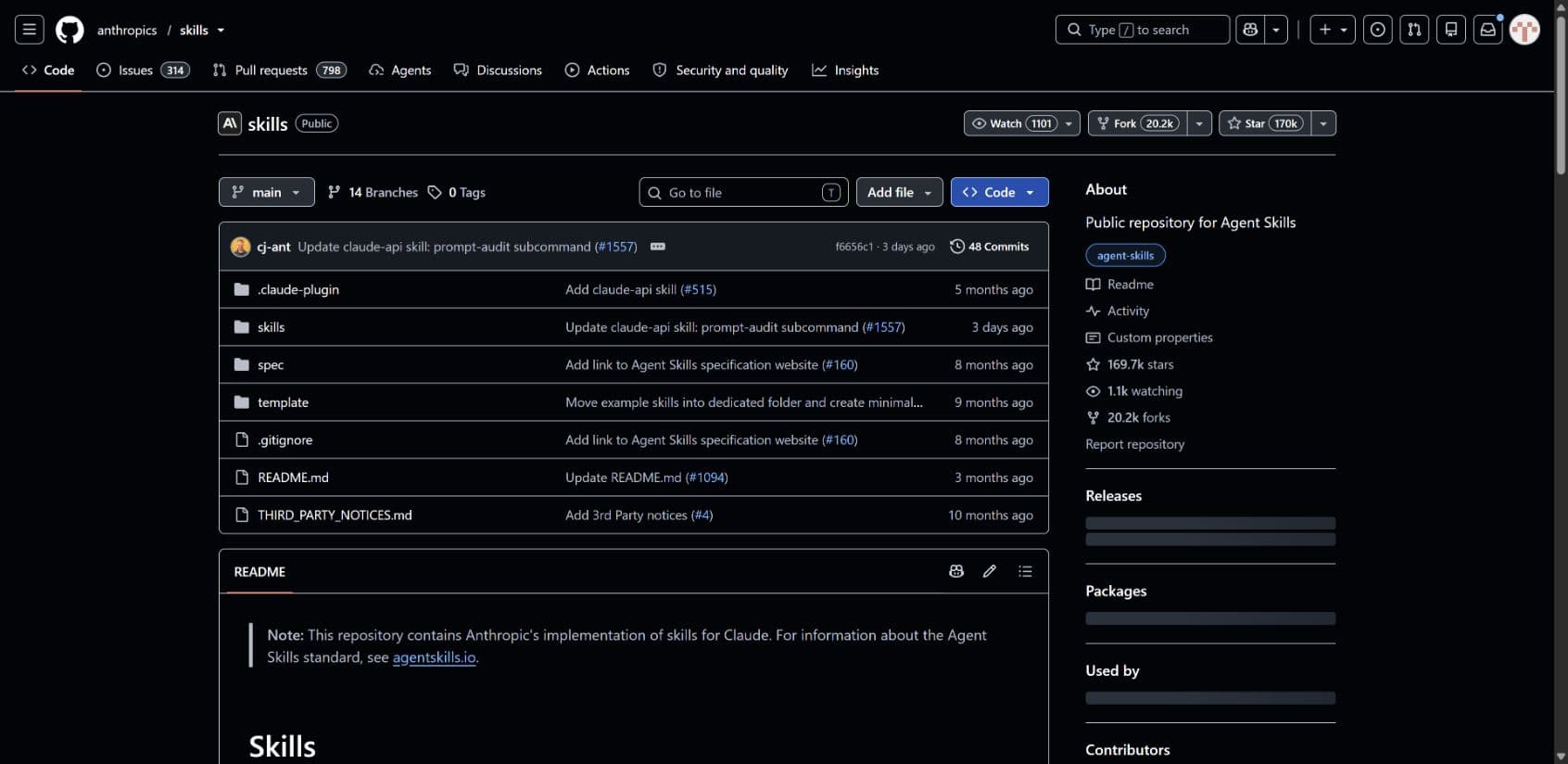This screenshot has width=1568, height=764.
Task: Click the eye icon beside 1.1k watching
Action: (x=1094, y=391)
